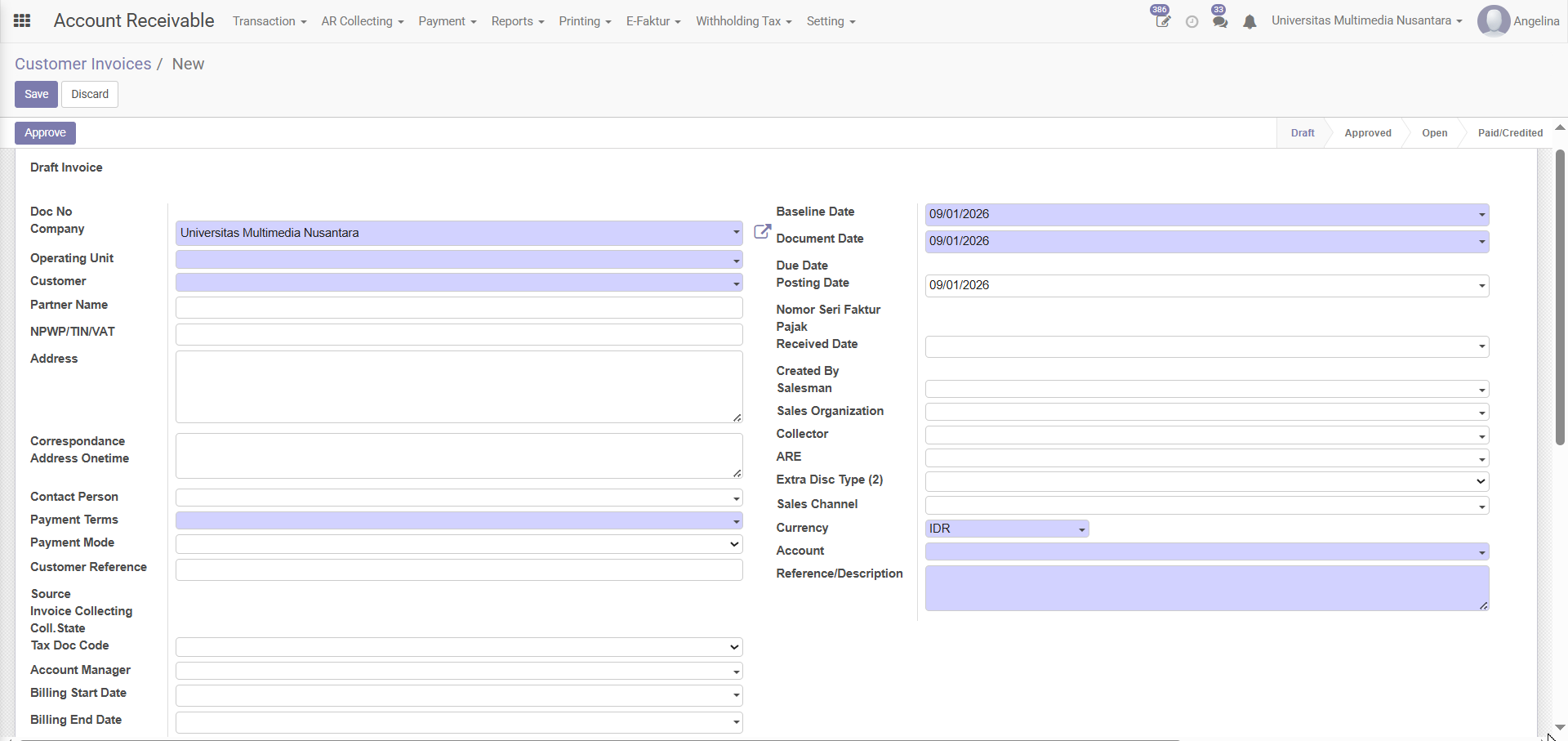The image size is (1568, 741).
Task: Open the E-Faktur menu
Action: click(x=653, y=21)
